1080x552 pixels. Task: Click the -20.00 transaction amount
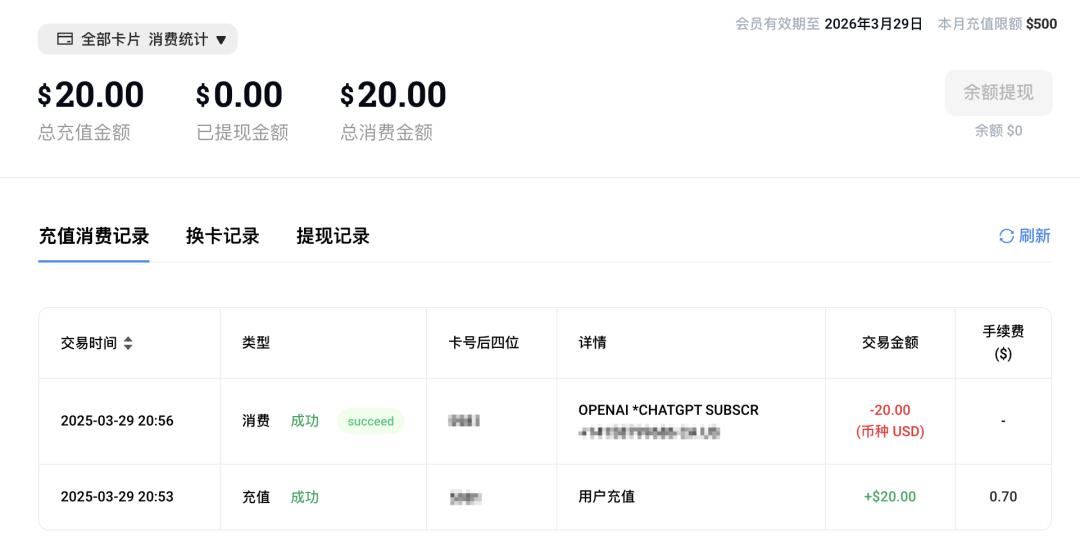click(890, 410)
